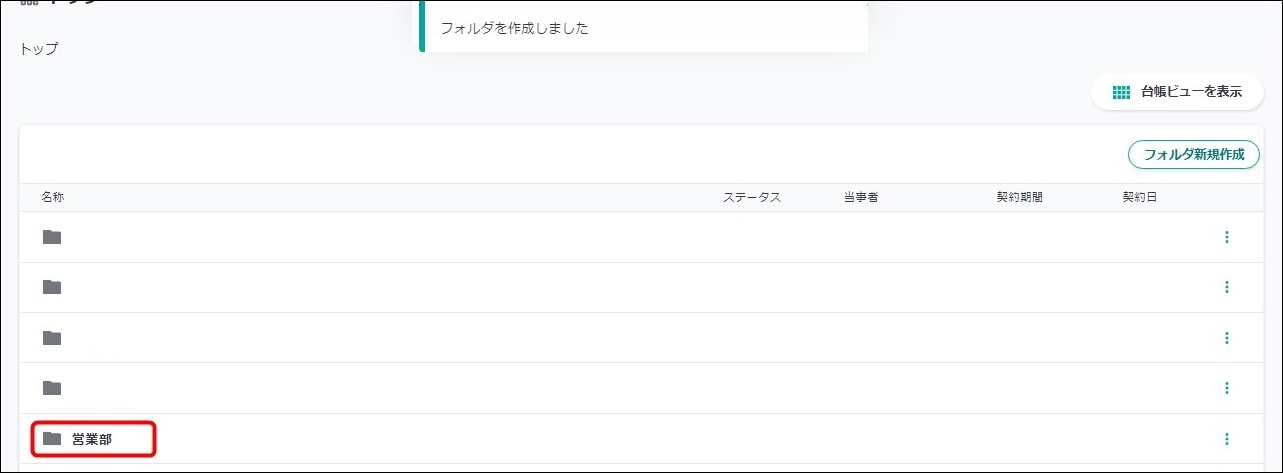The width and height of the screenshot is (1283, 473).
Task: Click the フォルダ新規作成 button
Action: tap(1193, 154)
